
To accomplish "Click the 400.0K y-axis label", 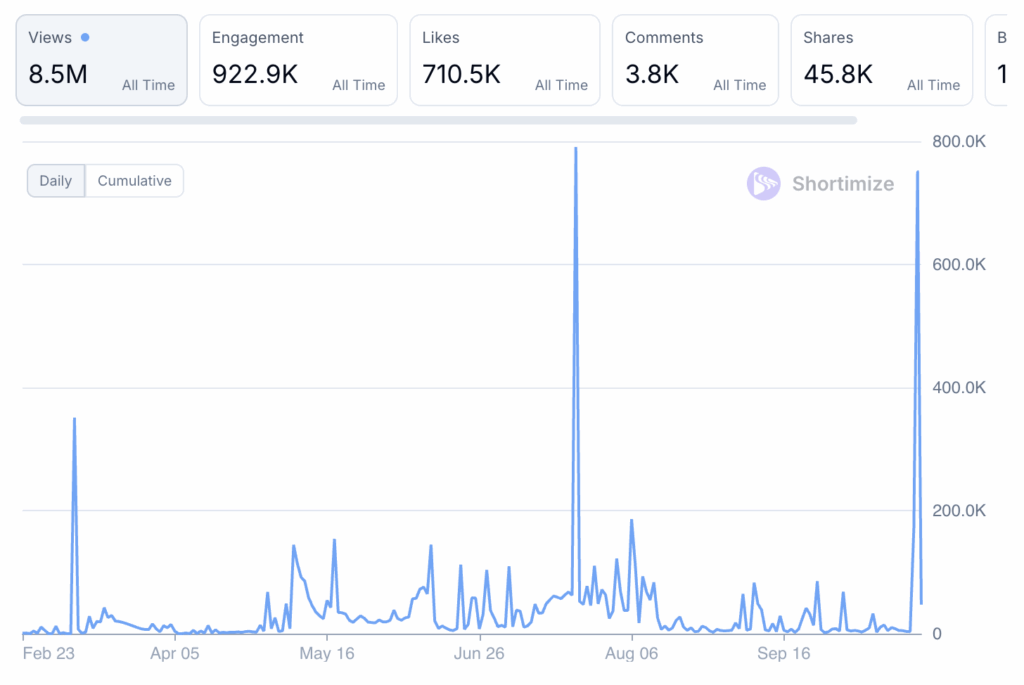I will (959, 387).
